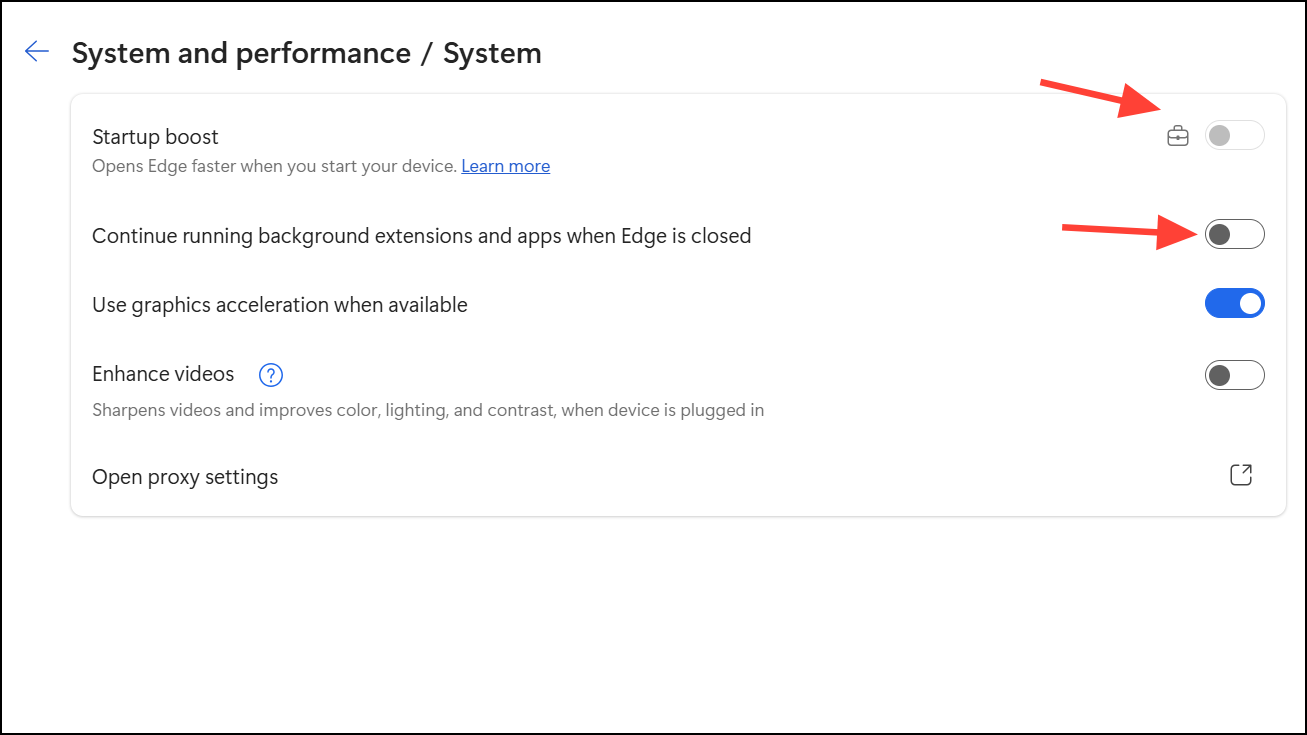Image resolution: width=1307 pixels, height=735 pixels.
Task: Click Use graphics acceleration when available text
Action: coord(280,305)
